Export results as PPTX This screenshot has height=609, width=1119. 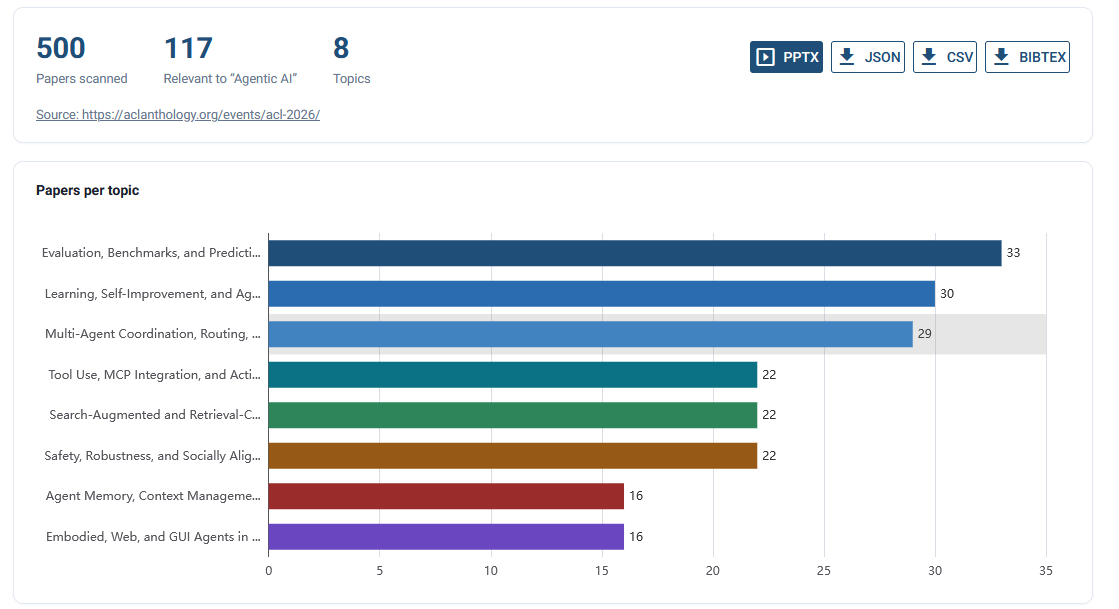click(786, 57)
